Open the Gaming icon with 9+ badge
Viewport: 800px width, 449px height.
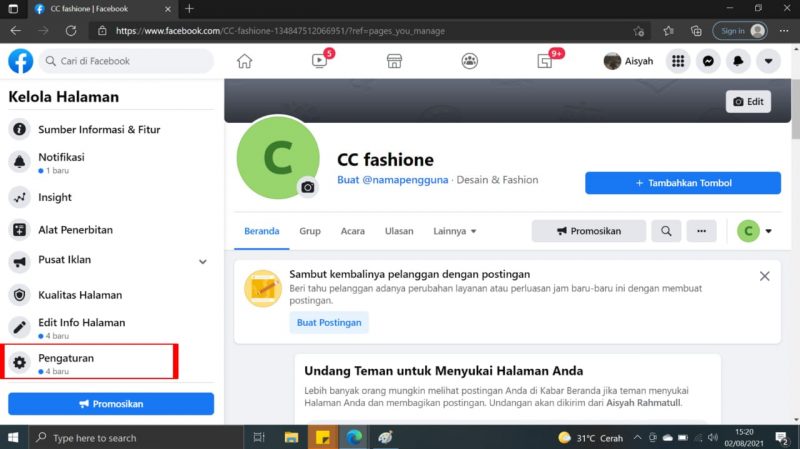pyautogui.click(x=544, y=61)
